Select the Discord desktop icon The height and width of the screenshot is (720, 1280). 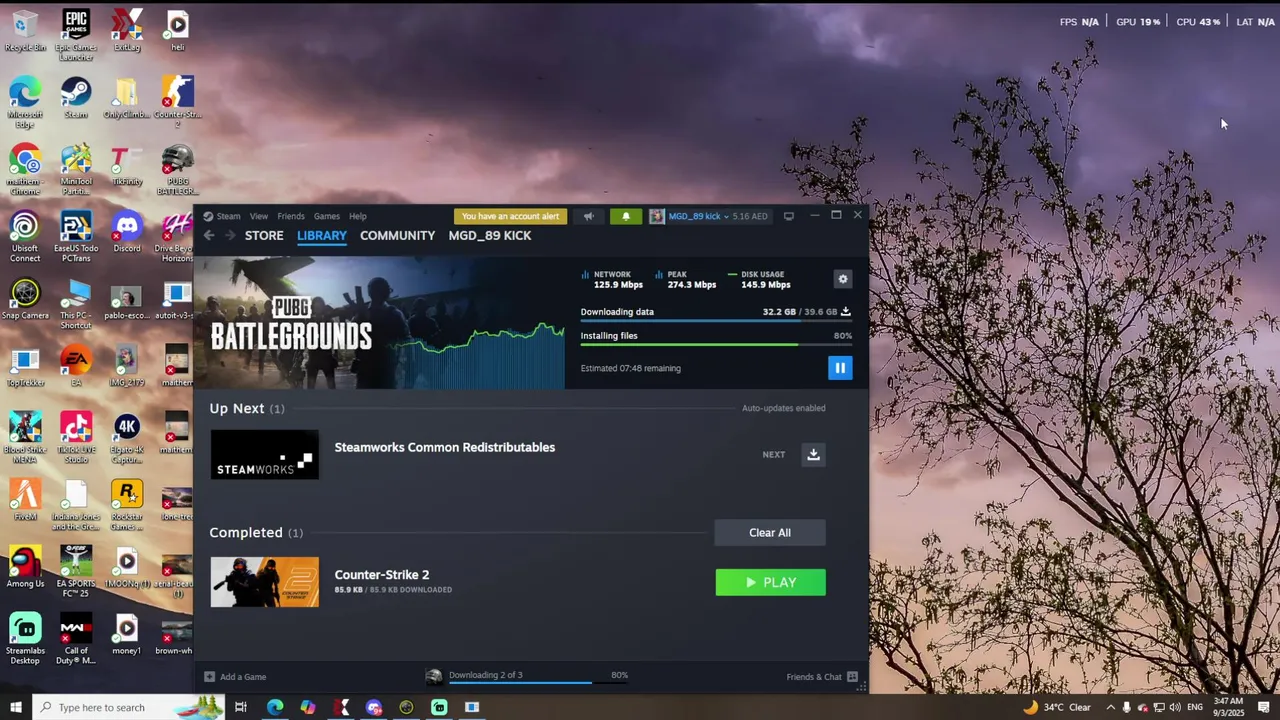tap(126, 232)
